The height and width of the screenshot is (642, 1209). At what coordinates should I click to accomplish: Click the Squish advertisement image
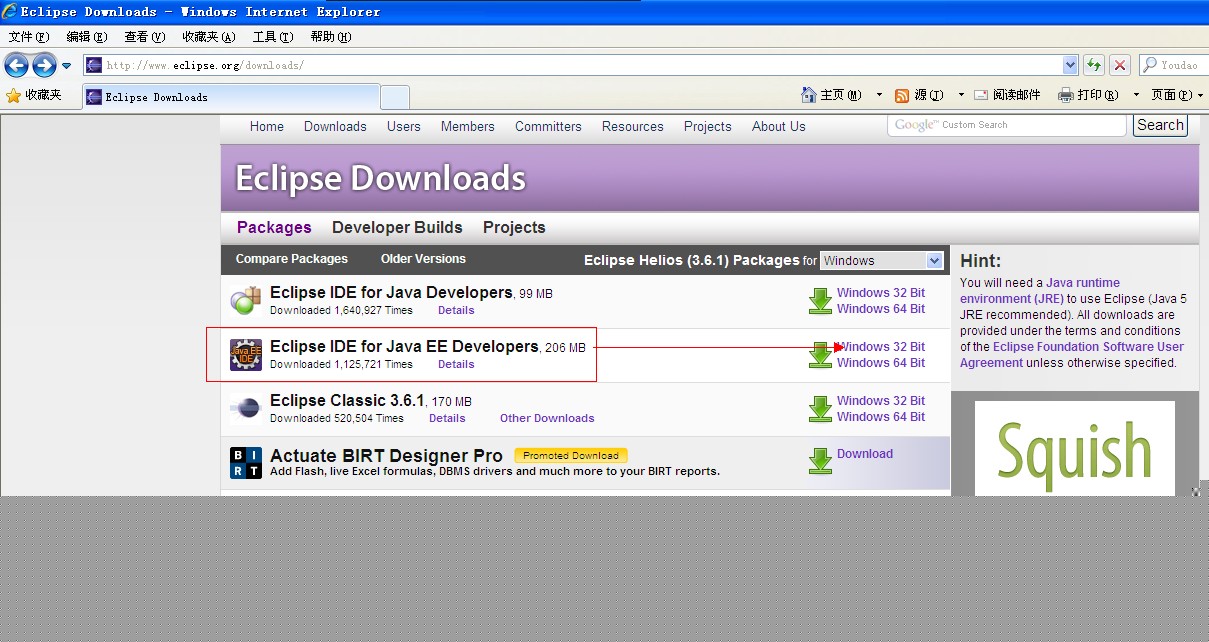pos(1075,448)
